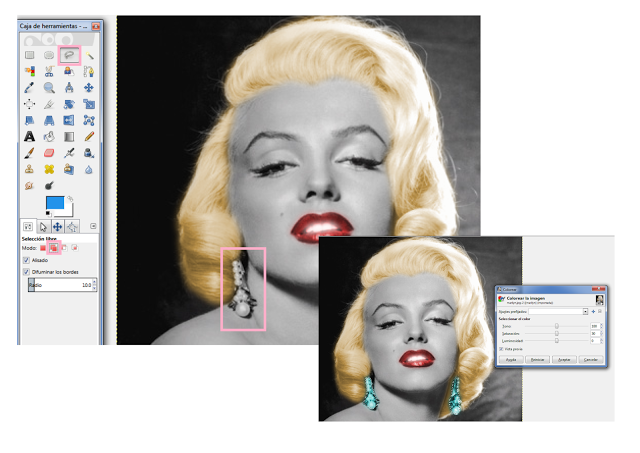
Task: Select the Foreground Select tool
Action: 69,71
